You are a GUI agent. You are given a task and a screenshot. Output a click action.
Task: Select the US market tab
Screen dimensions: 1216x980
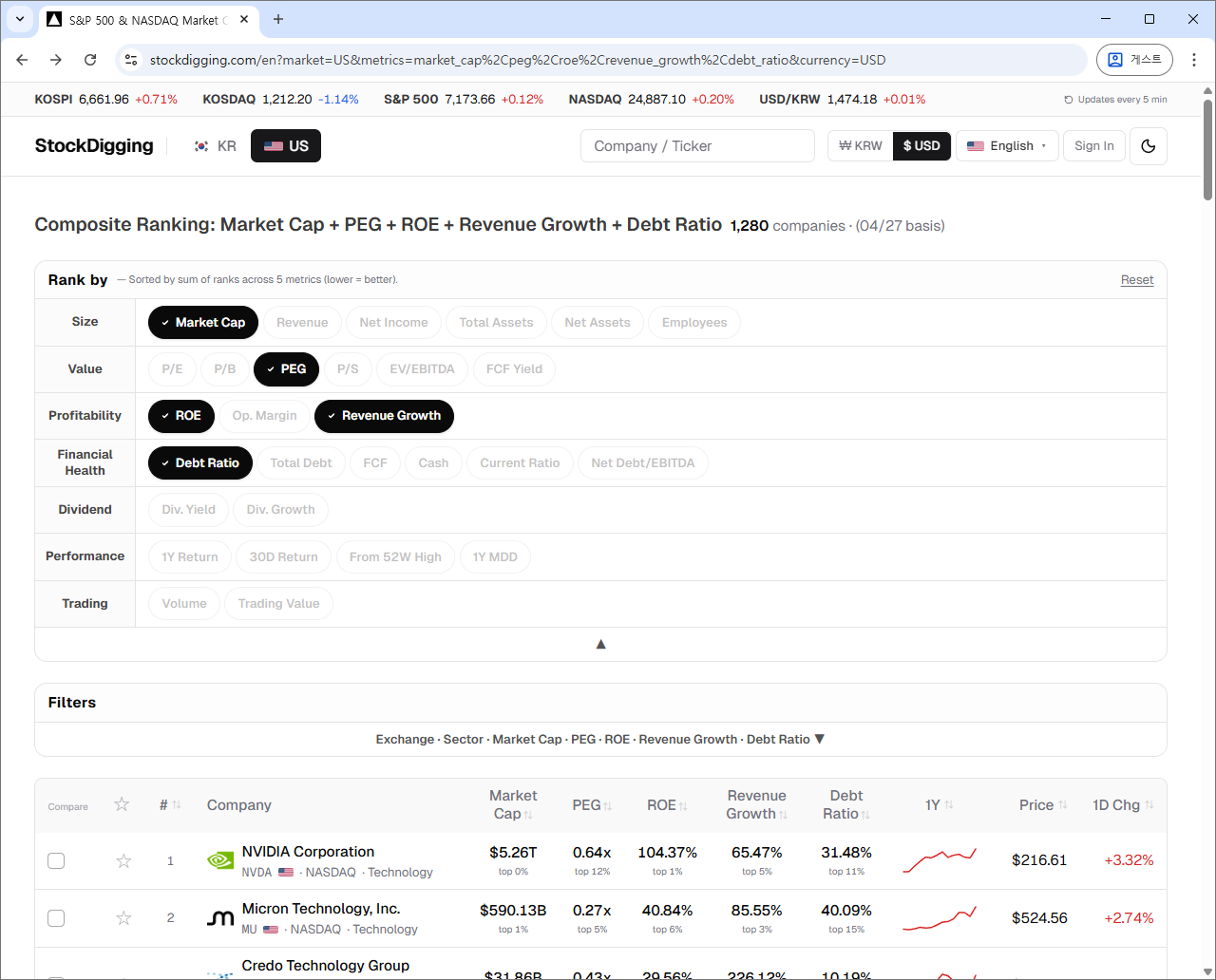(286, 146)
